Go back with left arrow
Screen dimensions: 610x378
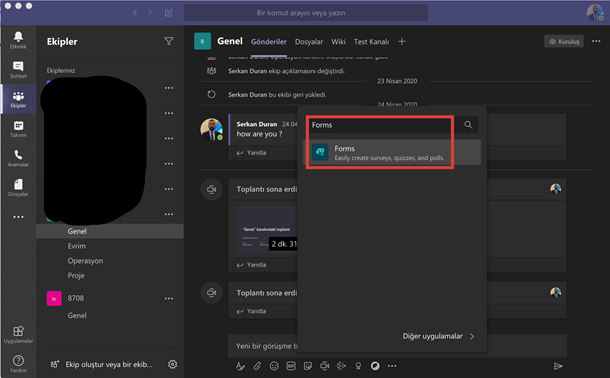(135, 13)
